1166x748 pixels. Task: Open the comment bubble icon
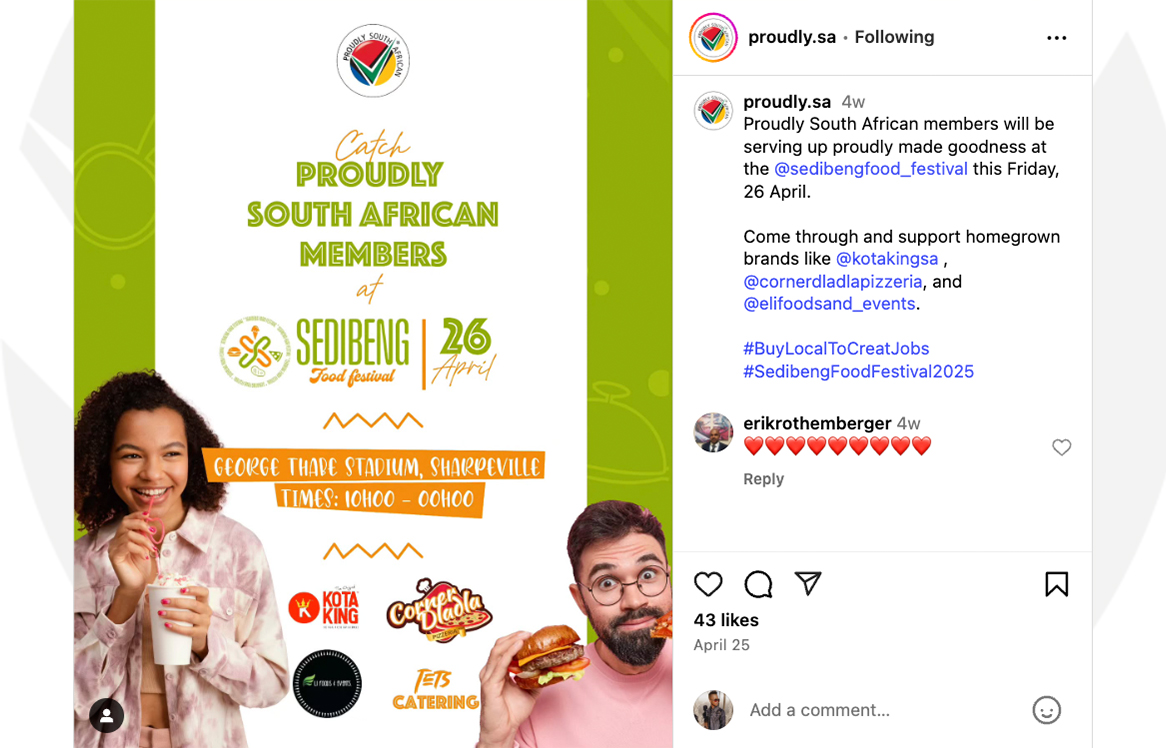(x=758, y=584)
